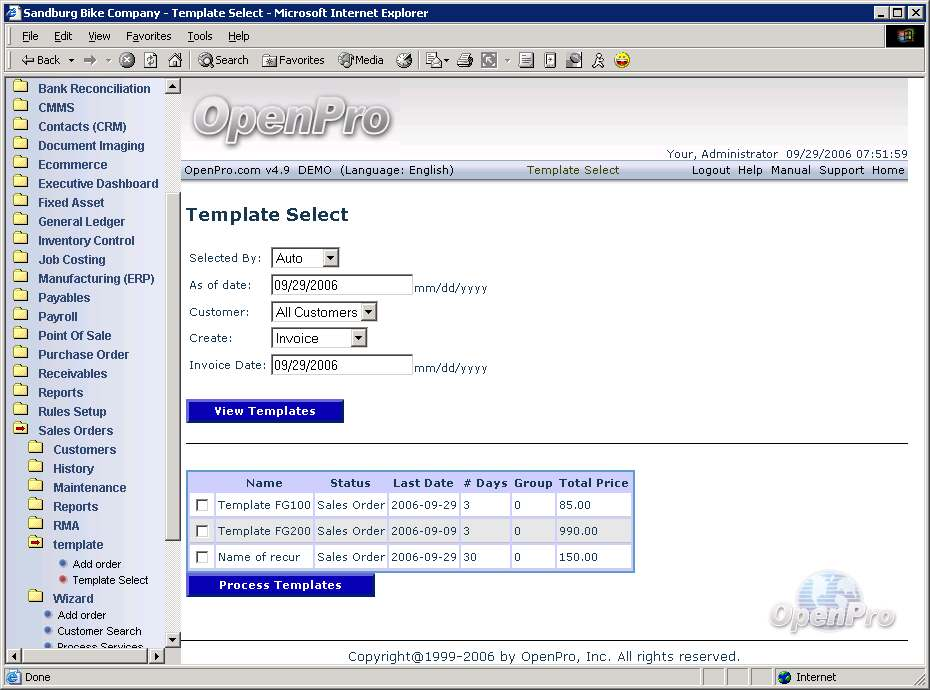
Task: Open the Tools menu
Action: [x=200, y=36]
